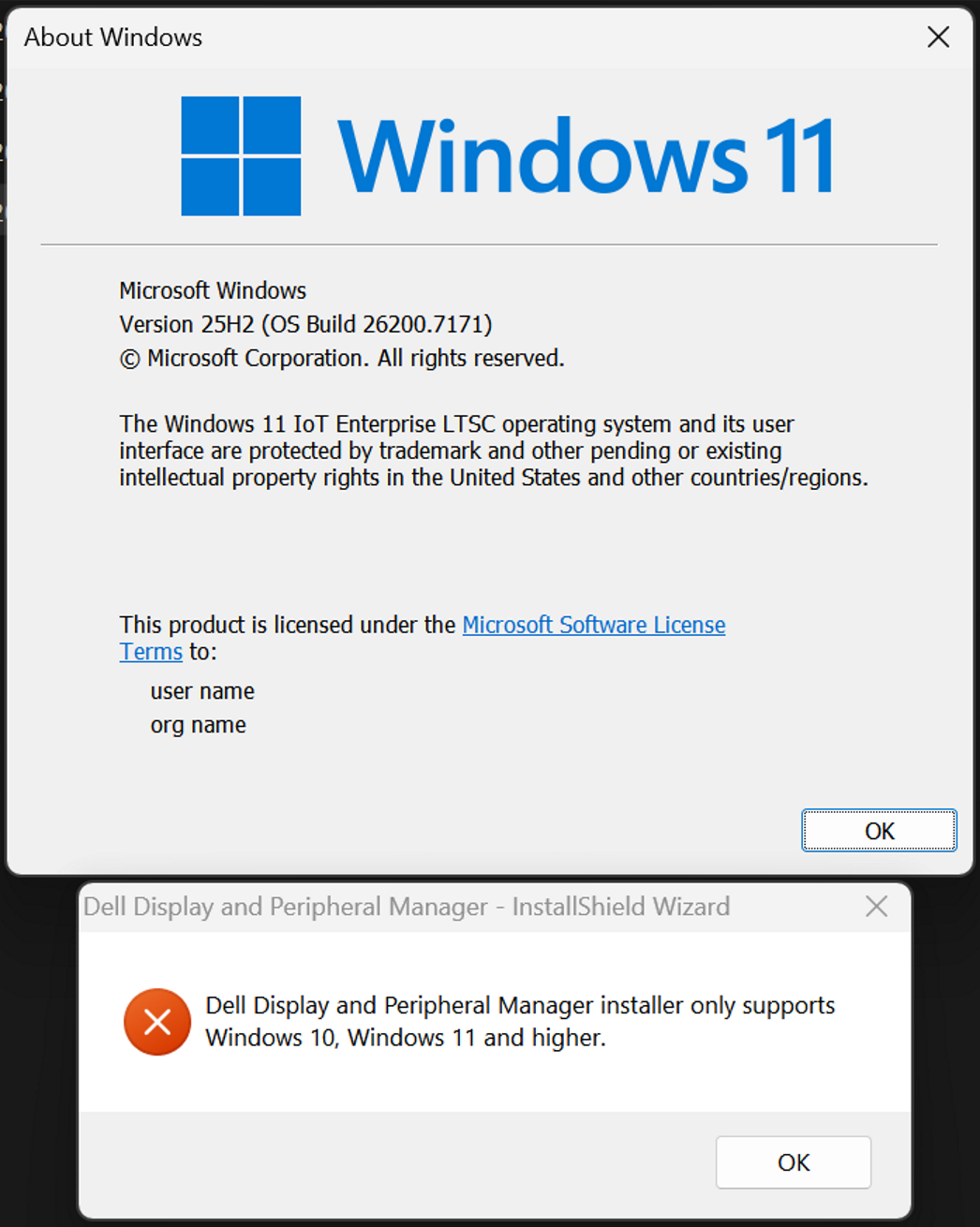Click the blue Windows logo icon

click(241, 155)
